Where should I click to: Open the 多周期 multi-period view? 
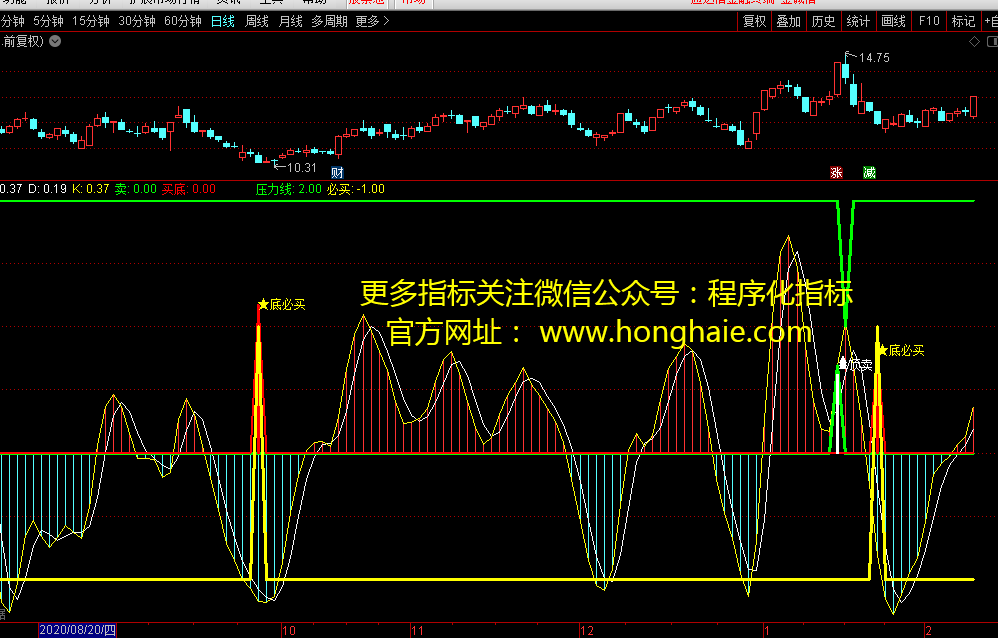coord(330,21)
